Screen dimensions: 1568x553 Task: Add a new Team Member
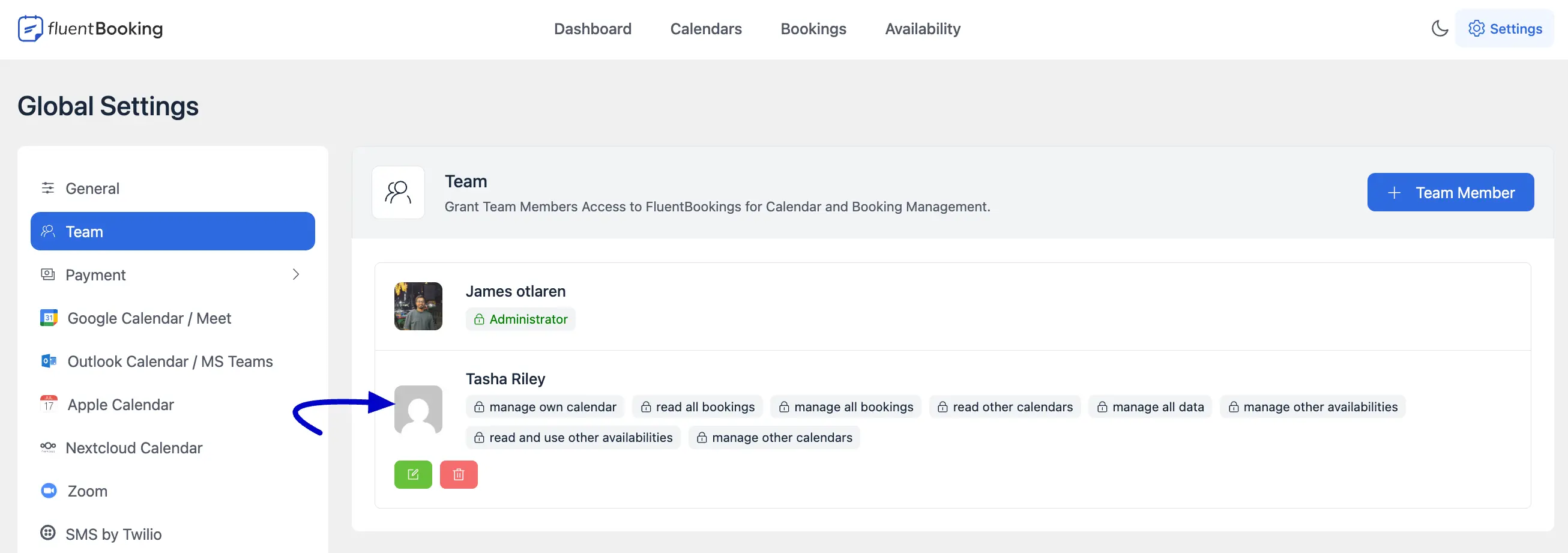(x=1450, y=193)
